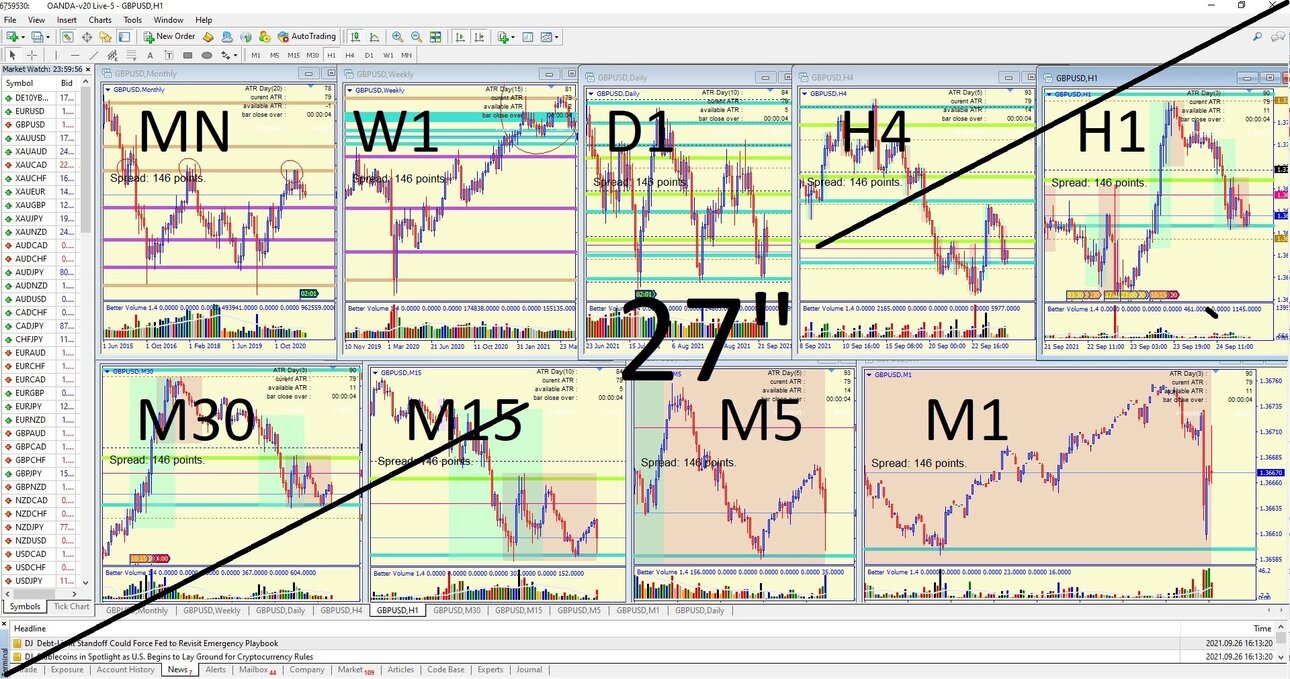Toggle chart Auto Scroll
Screen dimensions: 1290x679
(x=461, y=36)
